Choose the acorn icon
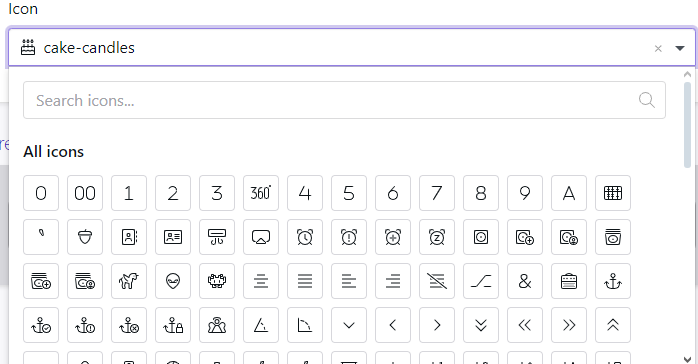Screen dimensions: 698x364 85,237
